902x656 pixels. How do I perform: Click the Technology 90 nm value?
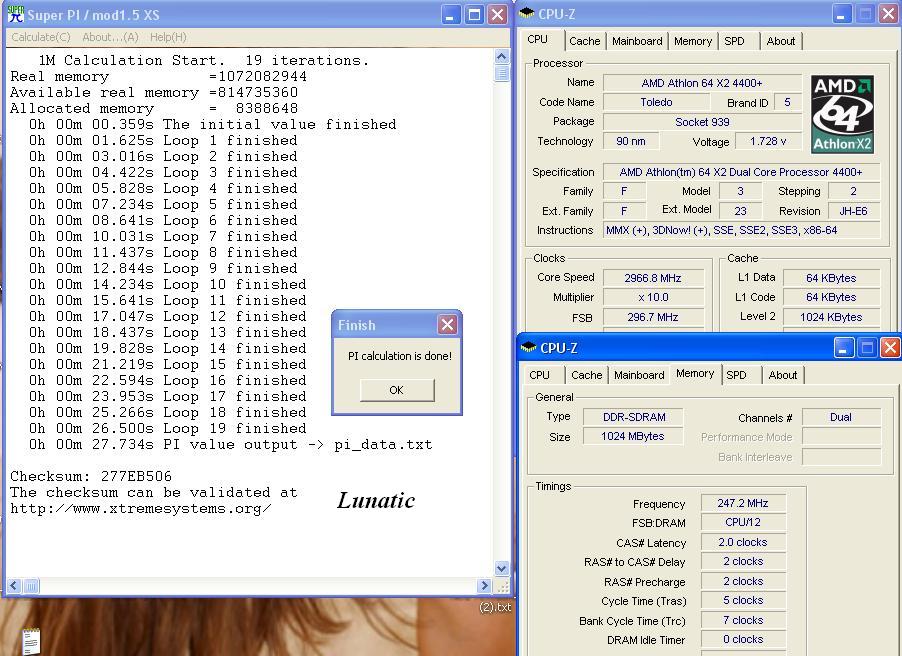(630, 141)
